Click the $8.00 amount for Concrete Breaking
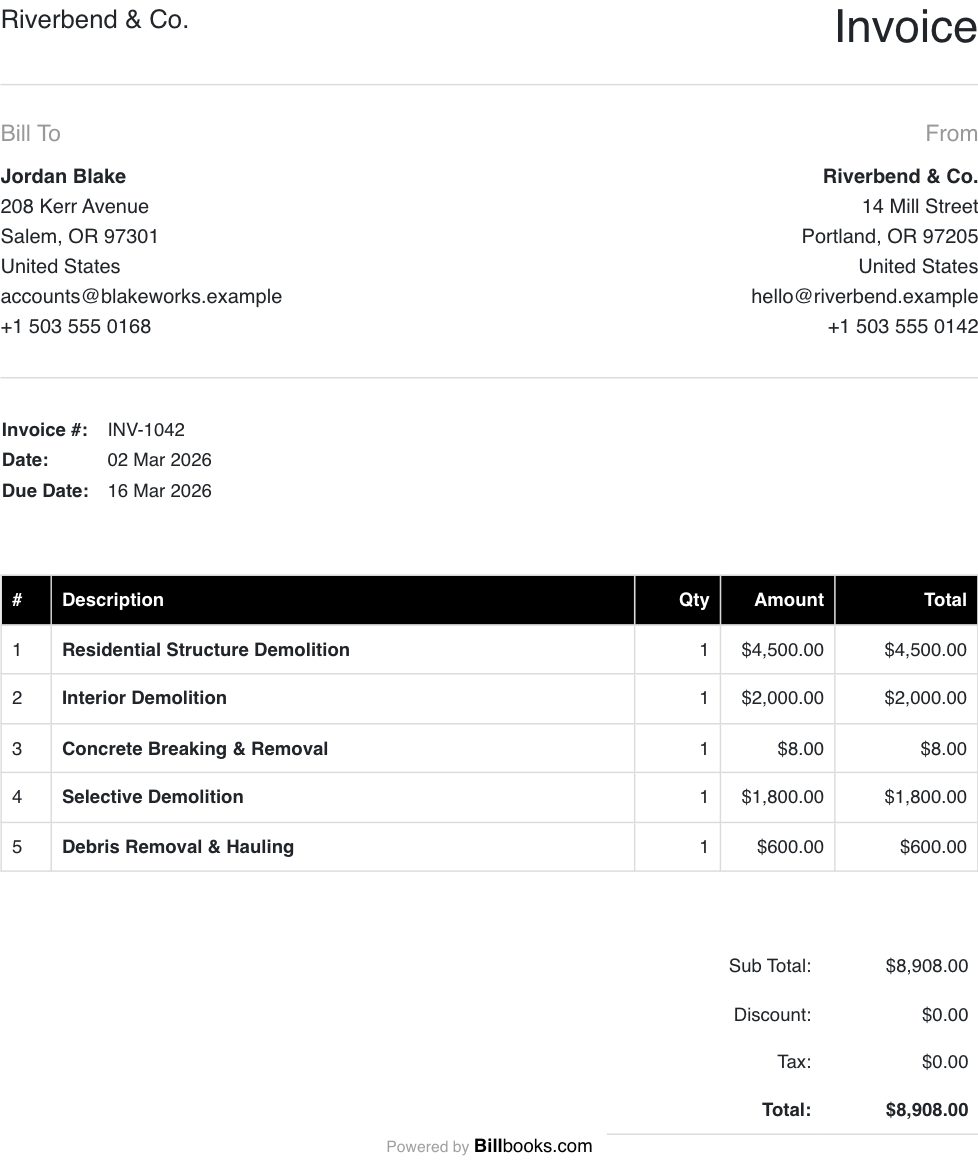This screenshot has width=978, height=1161. (800, 749)
